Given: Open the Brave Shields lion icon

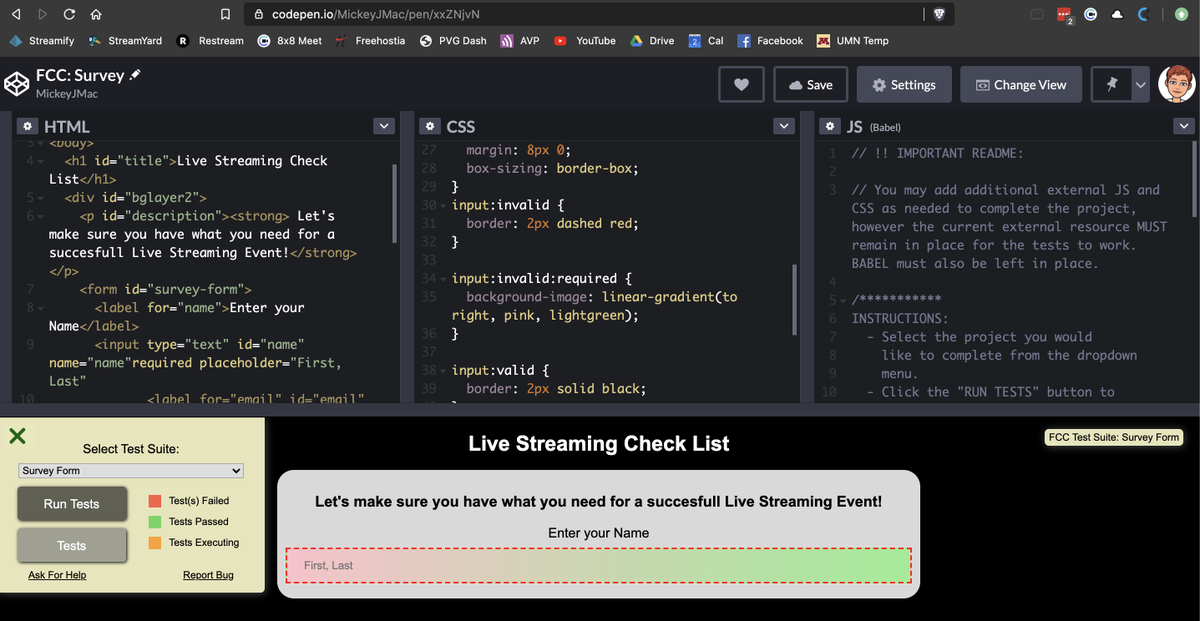Looking at the screenshot, I should [938, 15].
